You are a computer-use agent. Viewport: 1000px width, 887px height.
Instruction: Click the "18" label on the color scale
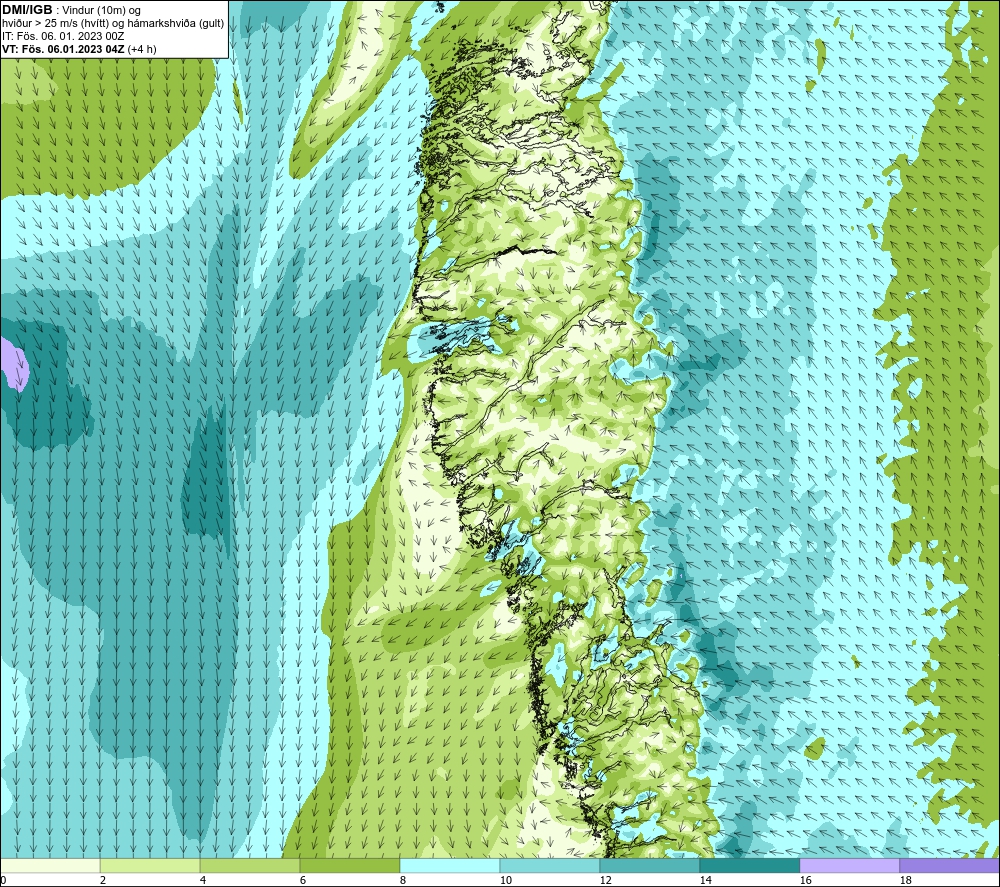point(905,880)
